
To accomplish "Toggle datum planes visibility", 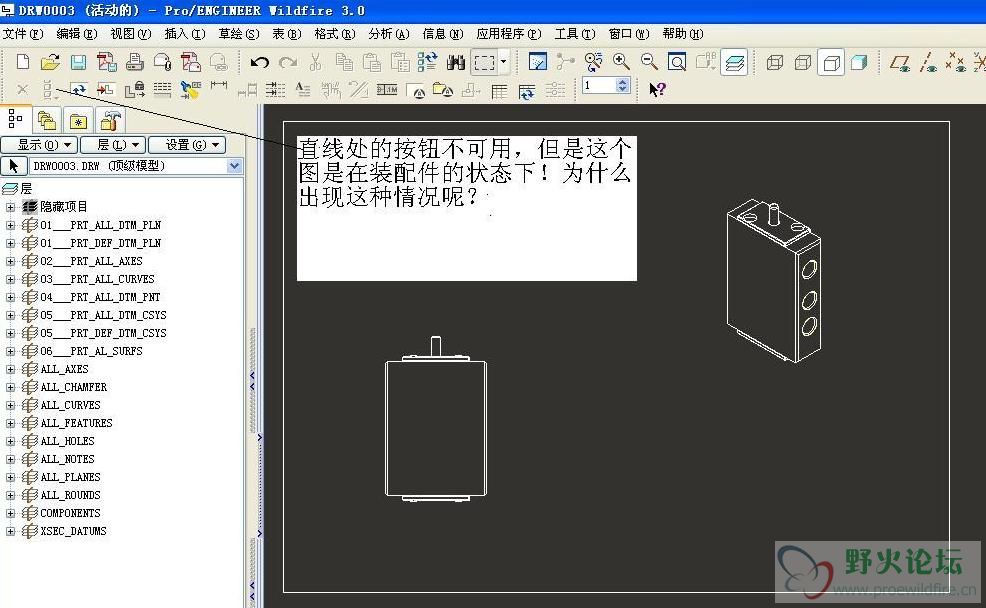I will pyautogui.click(x=900, y=62).
